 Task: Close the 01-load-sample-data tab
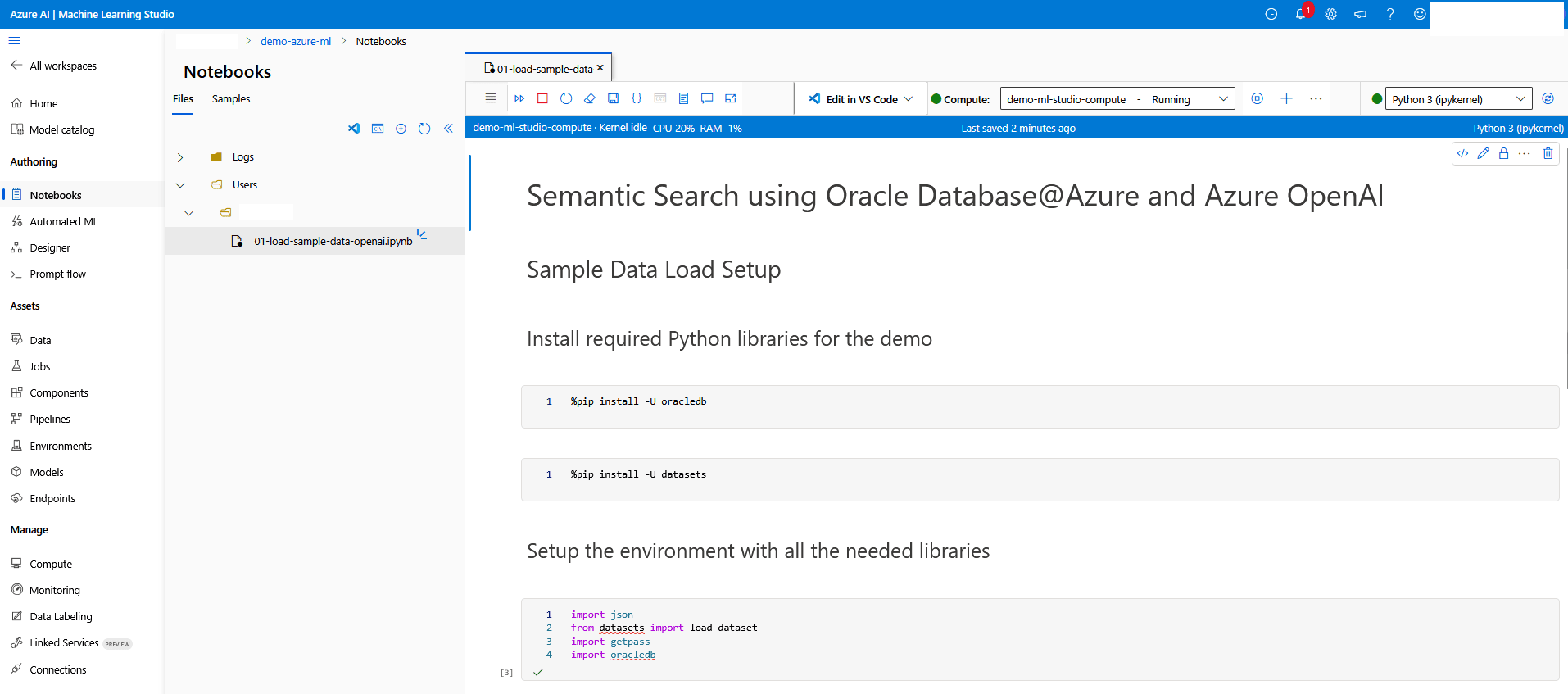tap(600, 68)
